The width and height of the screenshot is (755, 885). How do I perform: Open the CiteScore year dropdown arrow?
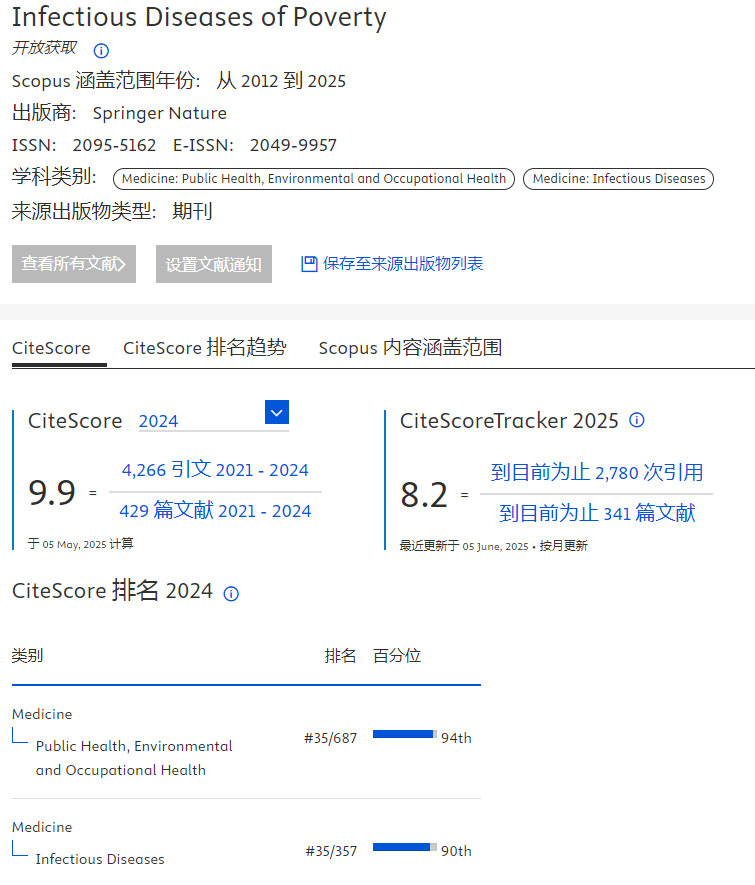point(277,412)
